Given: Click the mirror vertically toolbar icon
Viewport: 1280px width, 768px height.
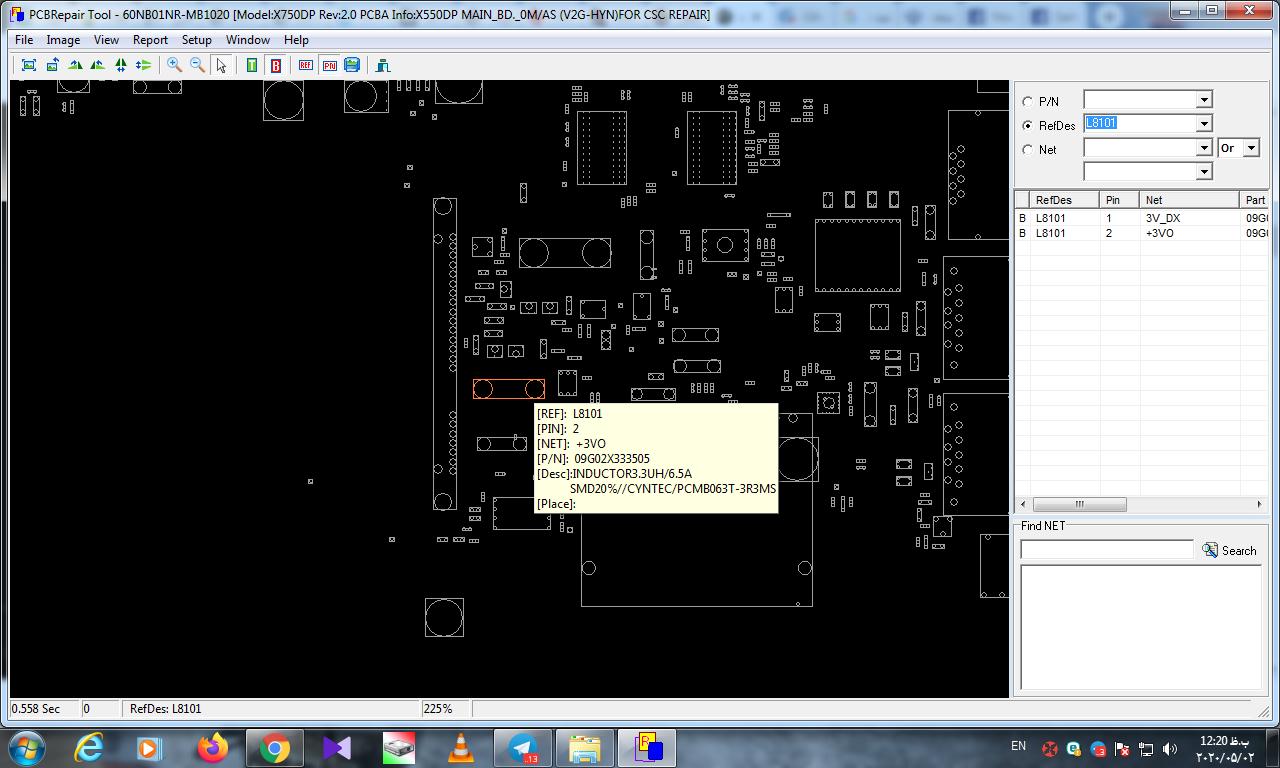Looking at the screenshot, I should click(144, 65).
